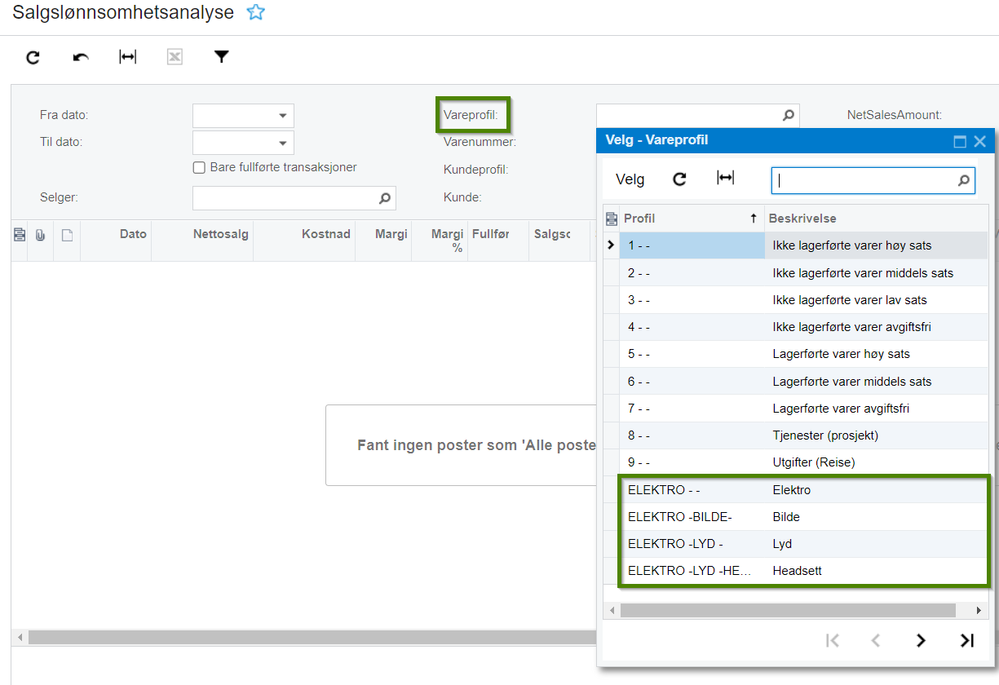Go to next page in lookup
The image size is (999, 685).
(x=921, y=640)
